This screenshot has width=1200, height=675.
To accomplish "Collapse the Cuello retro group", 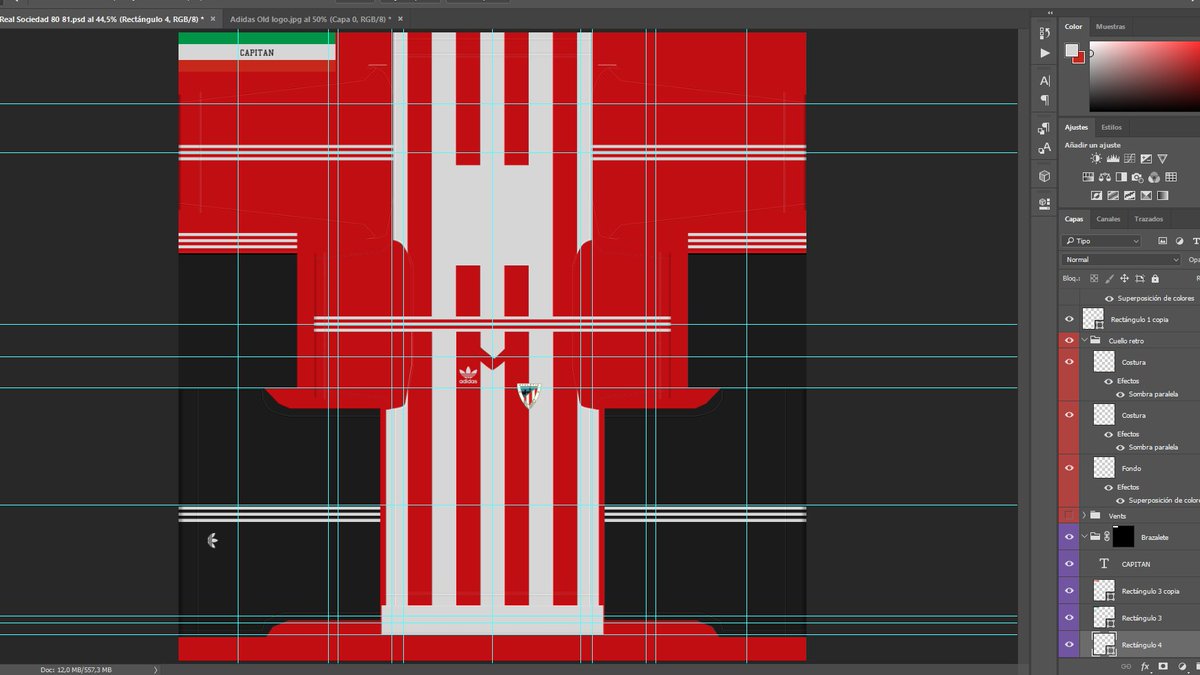I will click(1084, 340).
